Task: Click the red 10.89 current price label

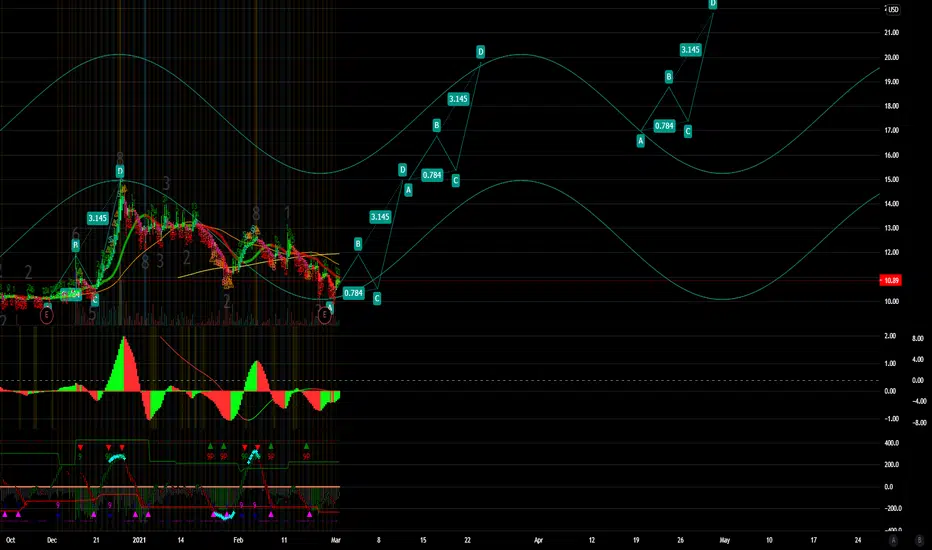Action: pos(890,280)
